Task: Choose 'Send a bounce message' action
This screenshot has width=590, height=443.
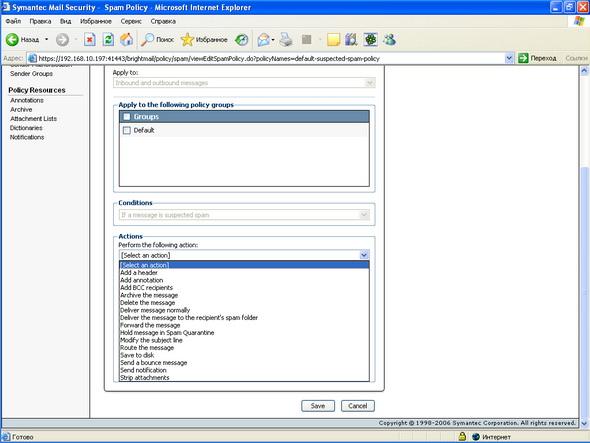Action: pos(244,363)
